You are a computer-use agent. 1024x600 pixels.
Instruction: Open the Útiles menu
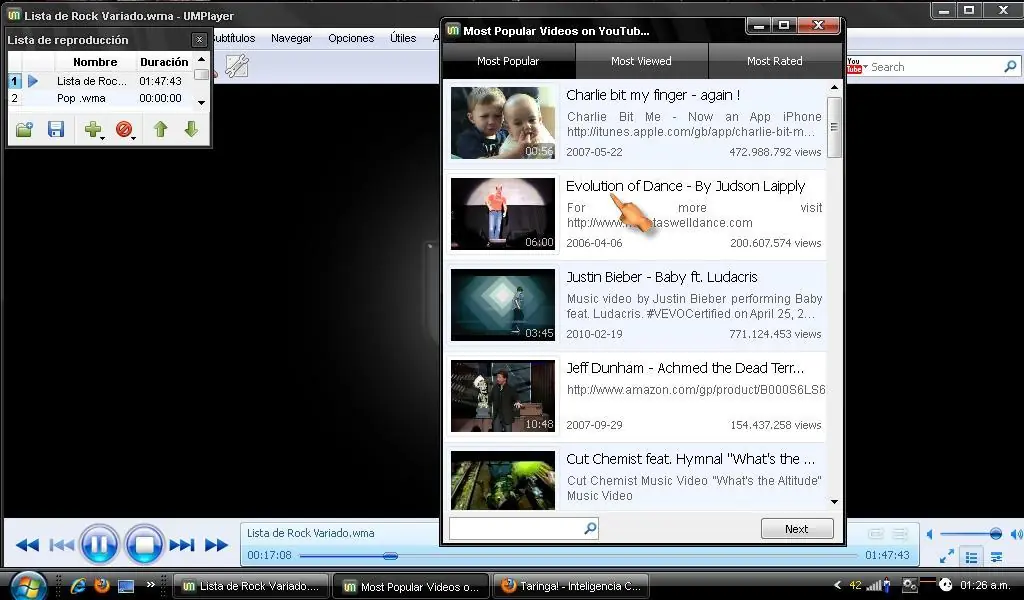tap(403, 39)
